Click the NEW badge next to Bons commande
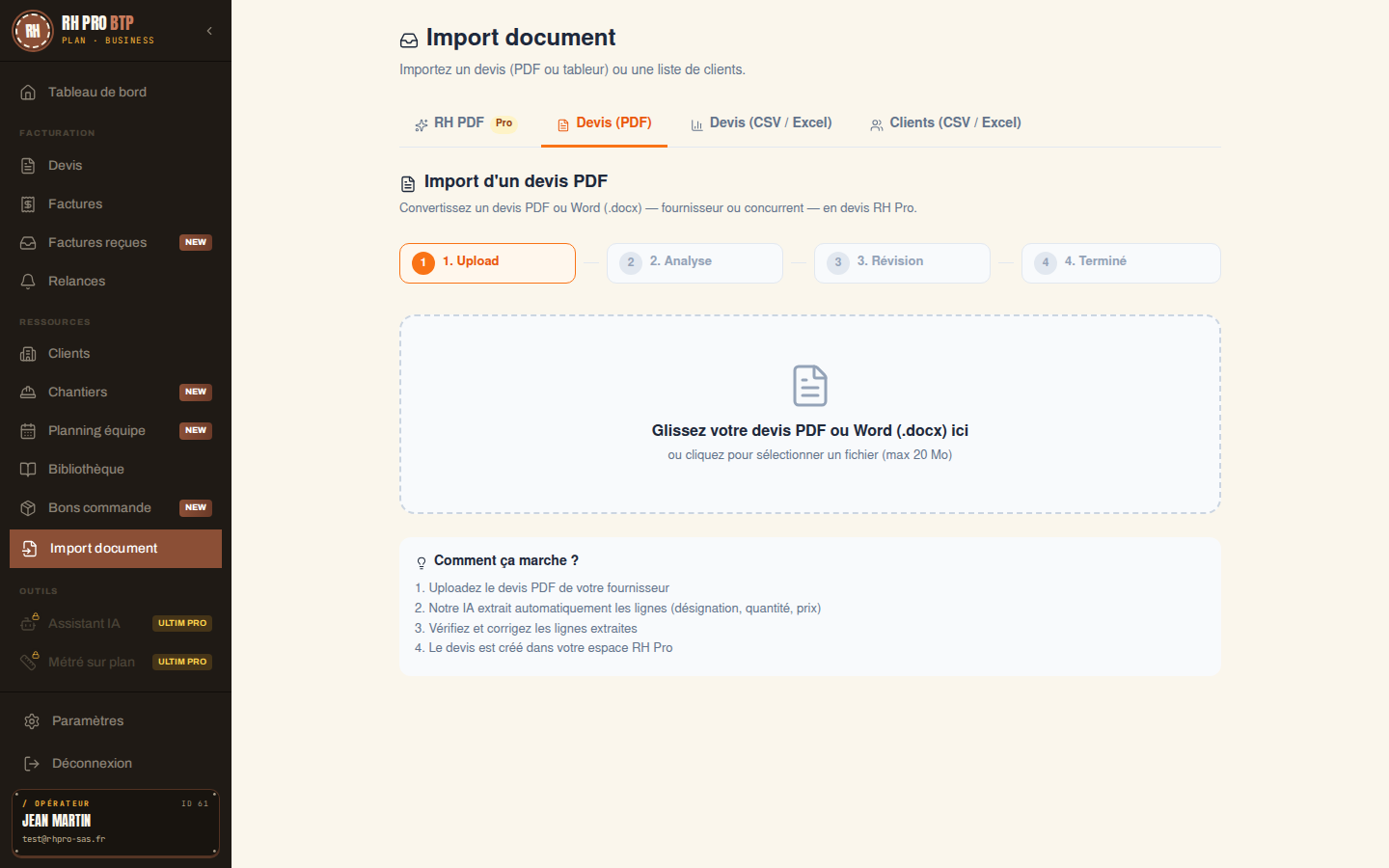 coord(196,508)
